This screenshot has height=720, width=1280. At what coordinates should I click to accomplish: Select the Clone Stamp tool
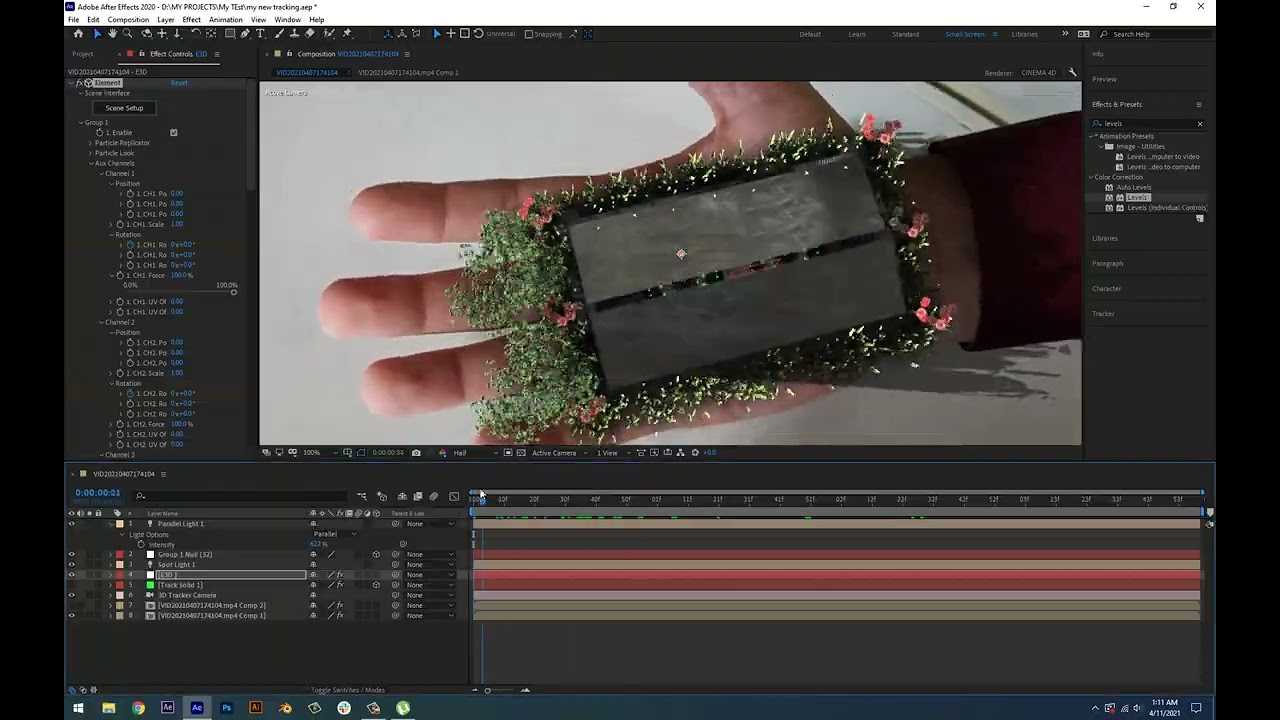(x=293, y=34)
